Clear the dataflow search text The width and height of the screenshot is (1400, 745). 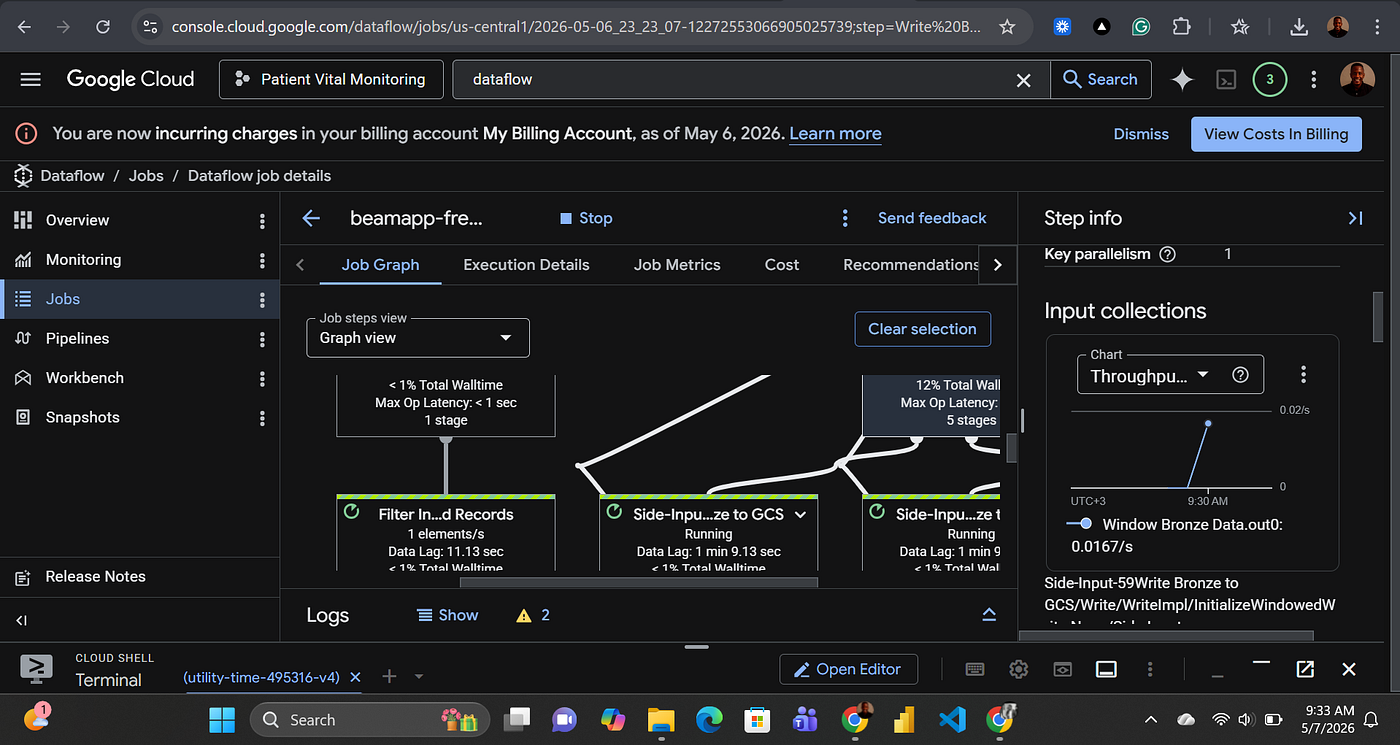(x=1023, y=80)
